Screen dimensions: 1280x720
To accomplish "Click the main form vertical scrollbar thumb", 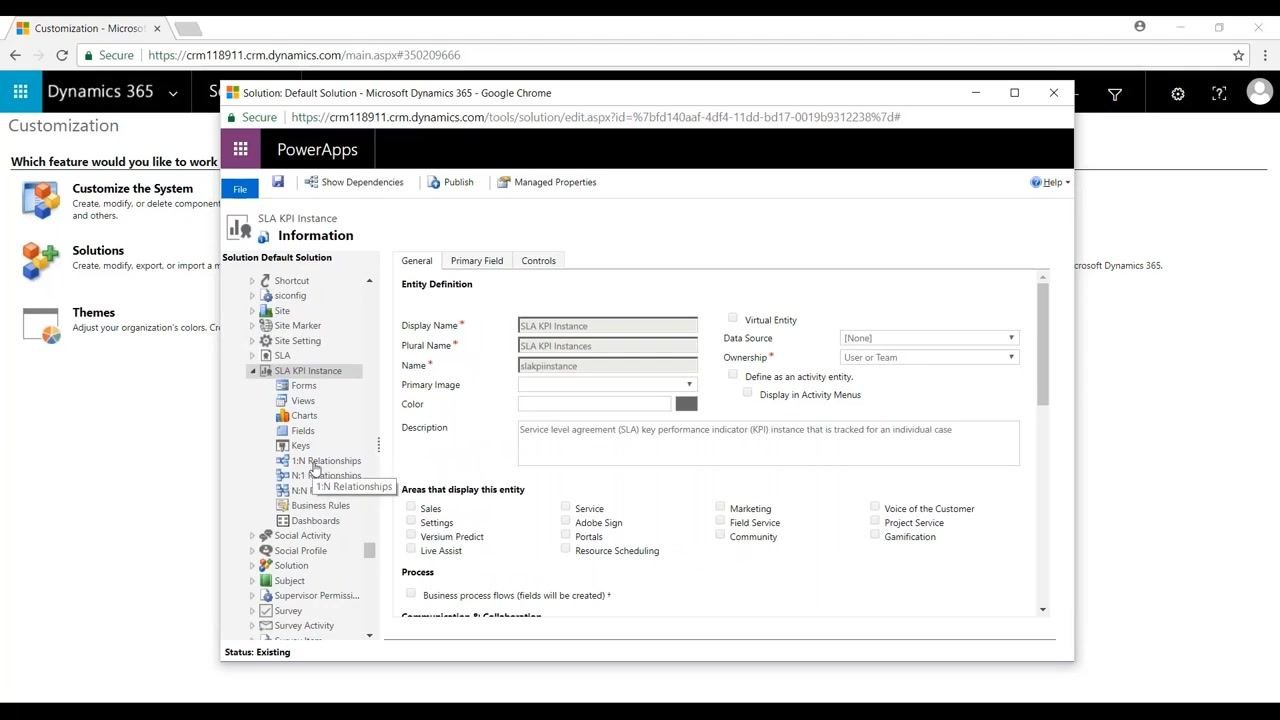I will [x=1043, y=344].
